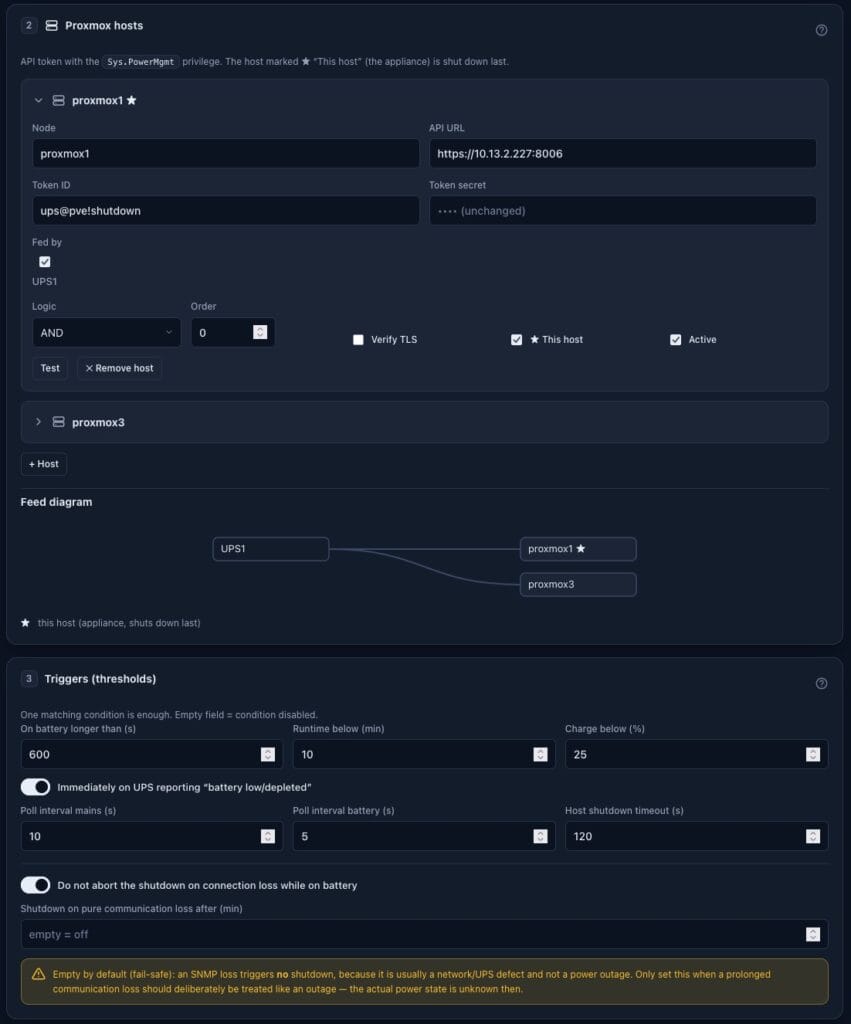Click the Proxmox hosts section server icon
851x1024 pixels.
51,25
